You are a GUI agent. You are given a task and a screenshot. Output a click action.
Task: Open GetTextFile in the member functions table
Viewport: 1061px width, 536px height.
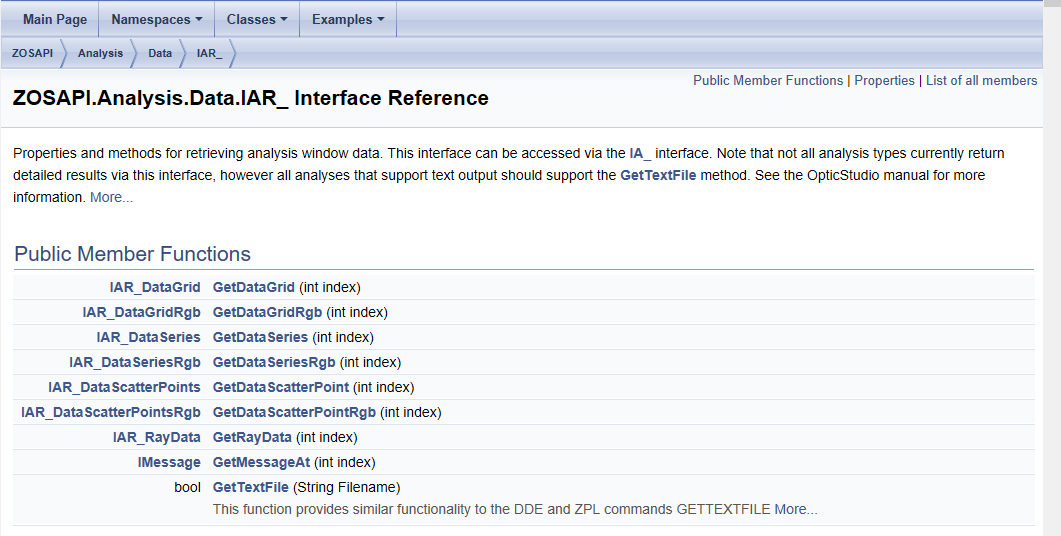coord(250,487)
